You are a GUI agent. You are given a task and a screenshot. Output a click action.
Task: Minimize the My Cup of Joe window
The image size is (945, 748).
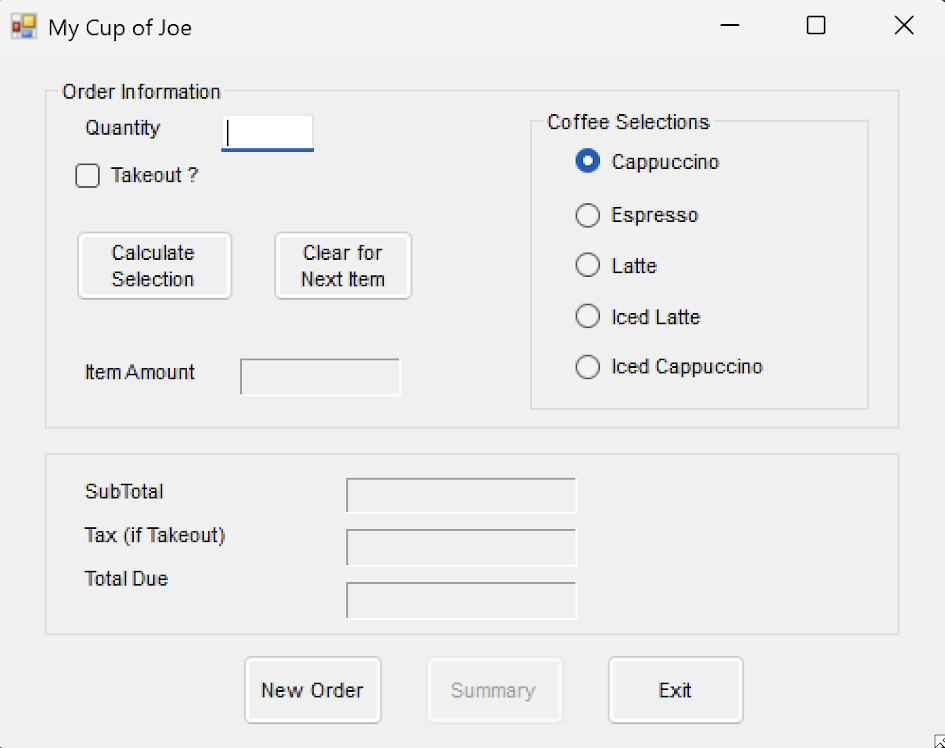[x=729, y=27]
